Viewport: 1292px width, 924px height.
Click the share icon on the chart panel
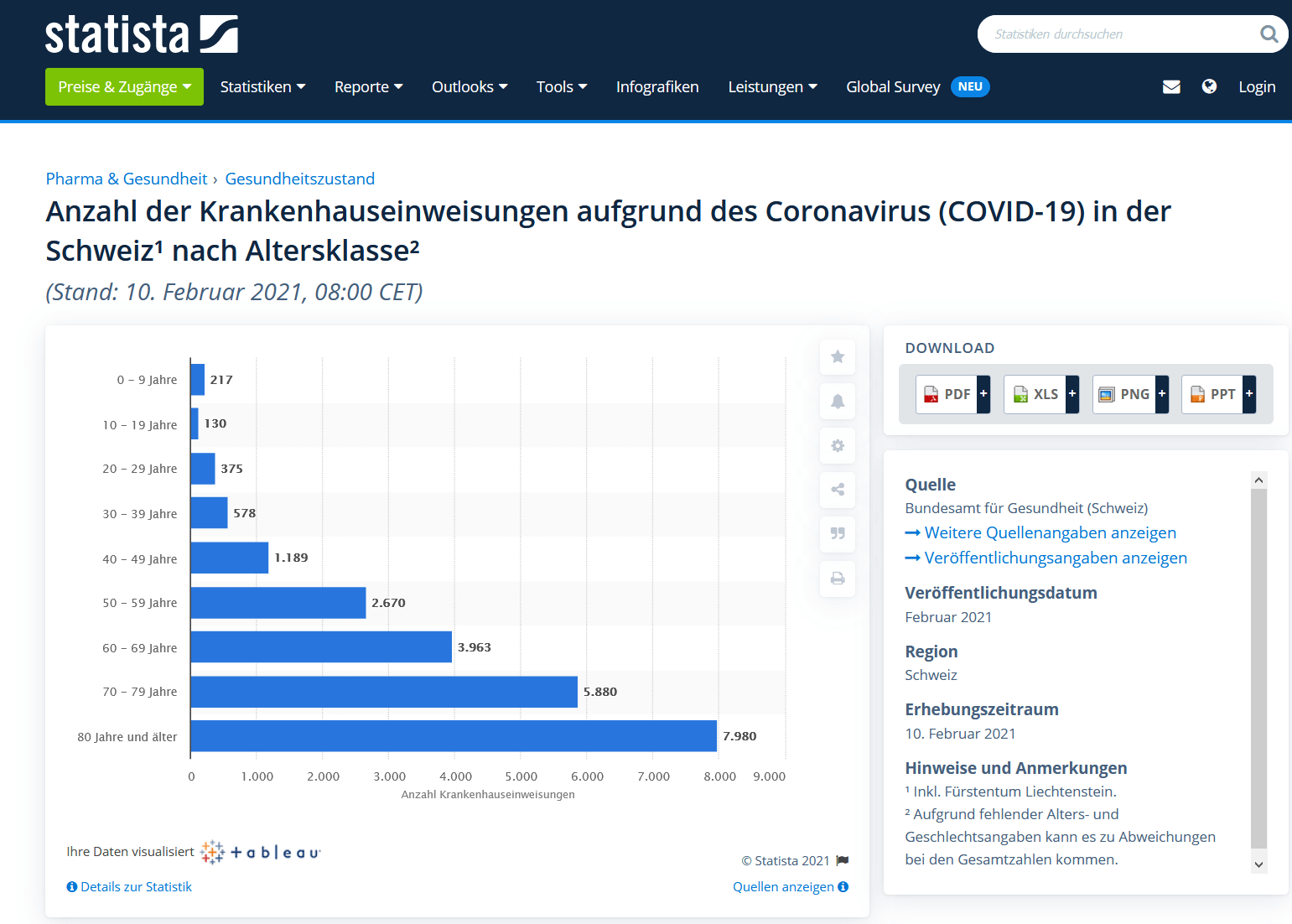[x=837, y=490]
